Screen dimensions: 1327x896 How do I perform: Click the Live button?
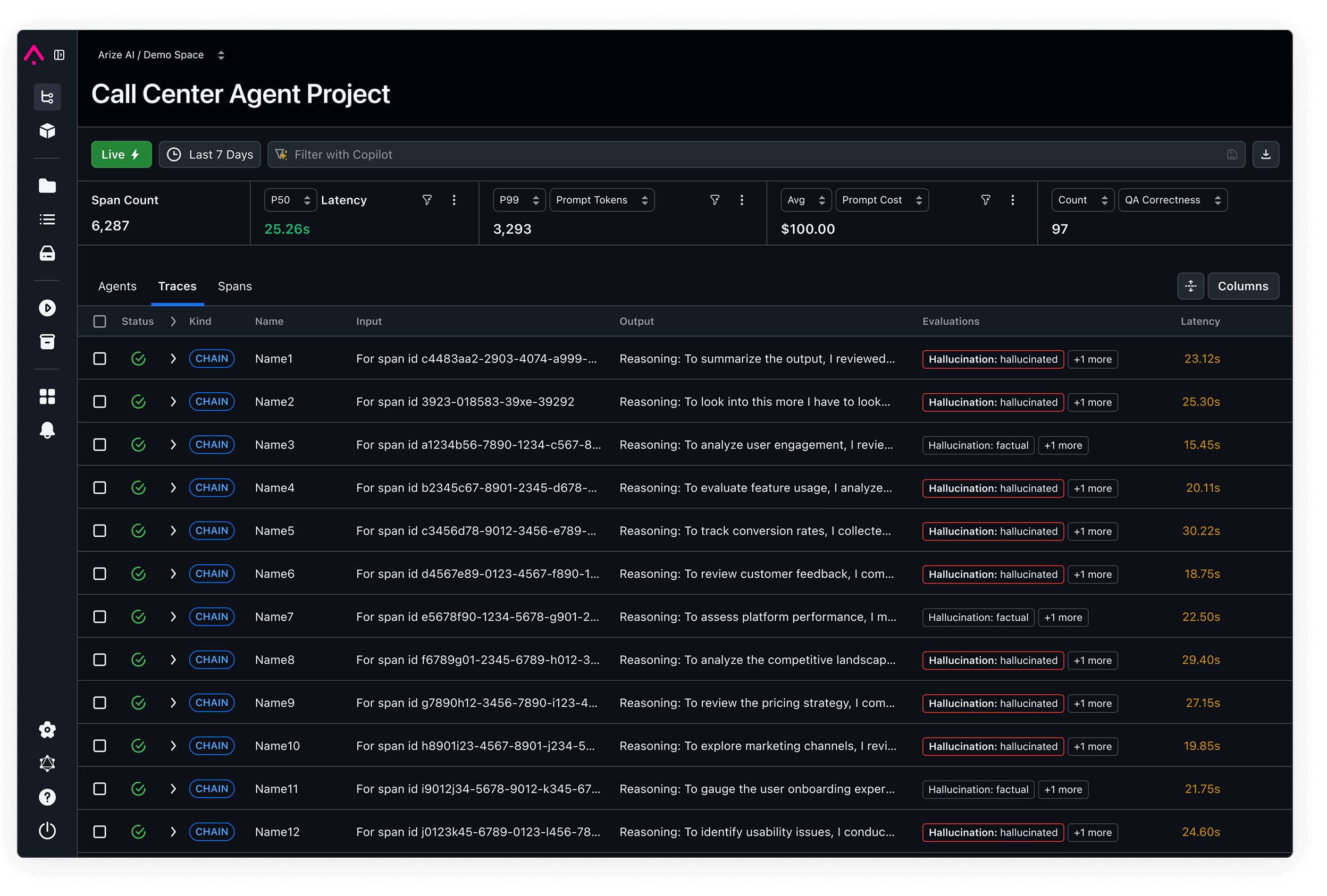click(121, 155)
